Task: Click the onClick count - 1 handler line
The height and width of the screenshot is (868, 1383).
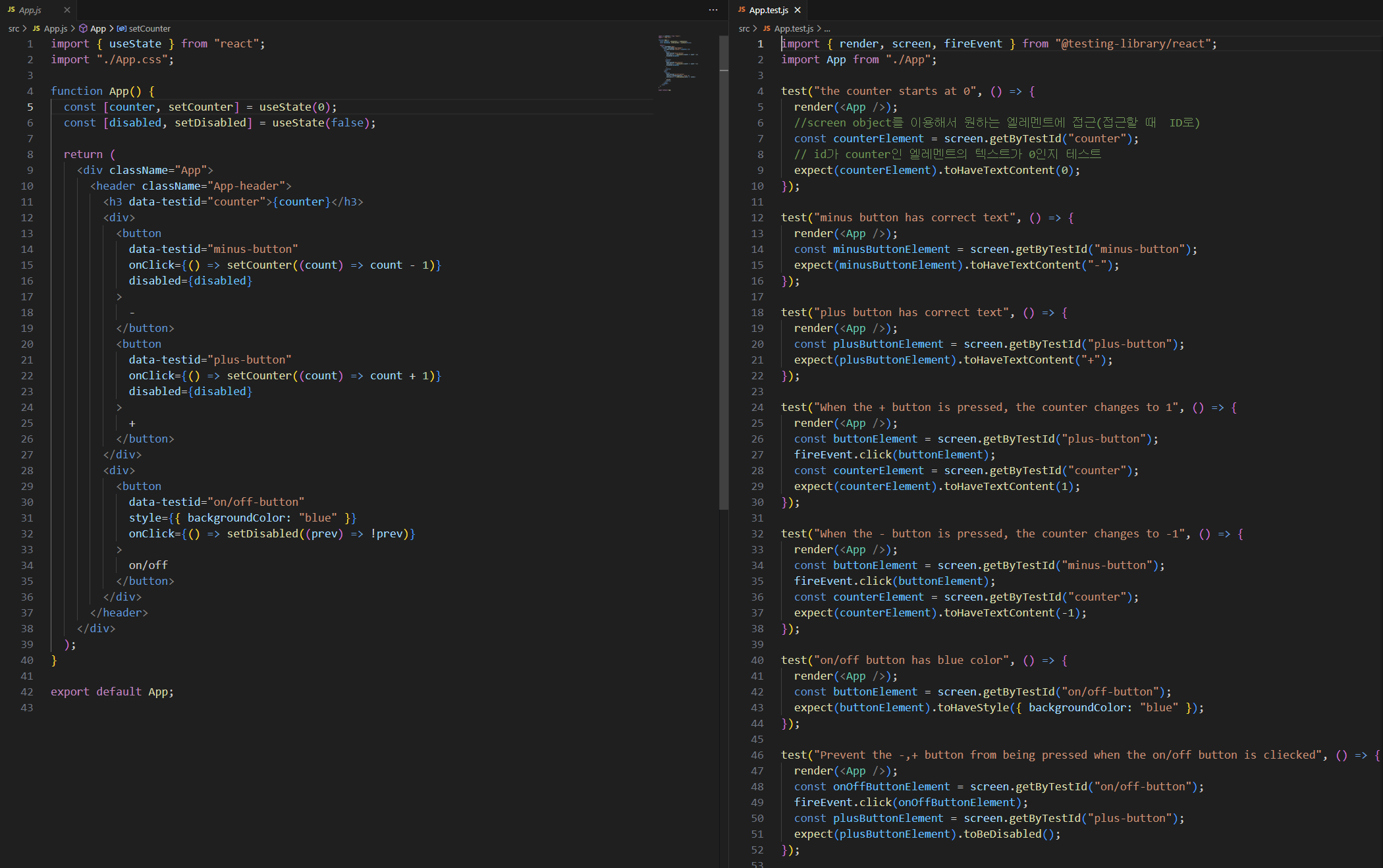Action: click(x=285, y=265)
